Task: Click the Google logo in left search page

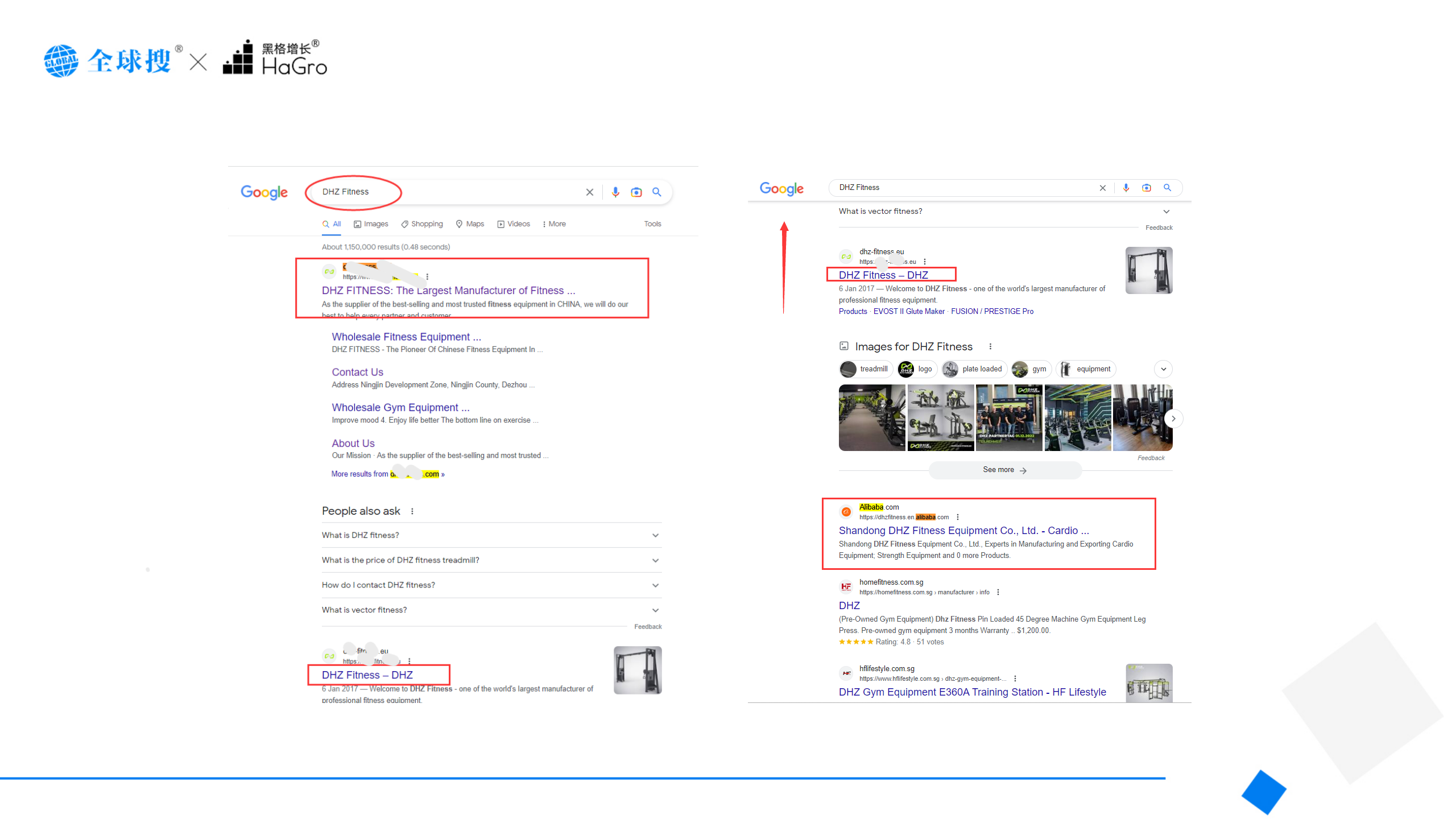Action: [x=264, y=192]
